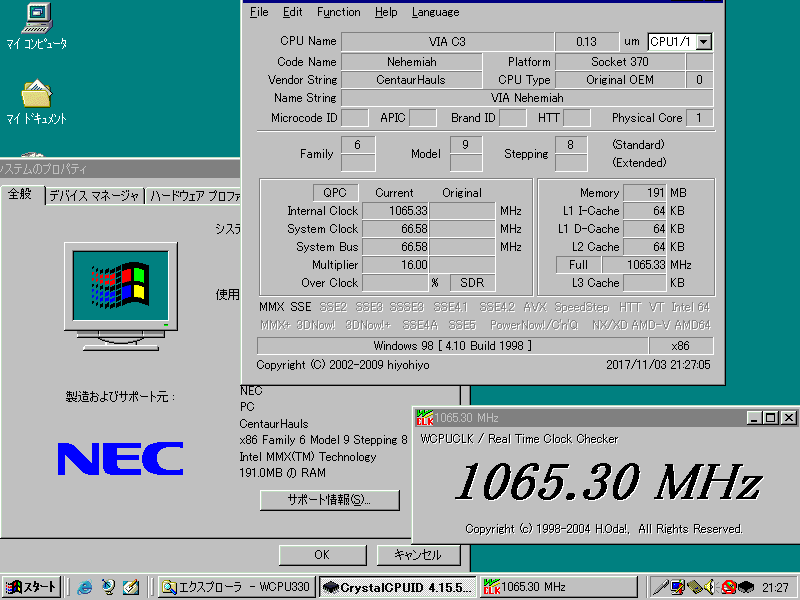Click the 0.13 process size value
Viewport: 800px width, 600px height.
coord(587,42)
